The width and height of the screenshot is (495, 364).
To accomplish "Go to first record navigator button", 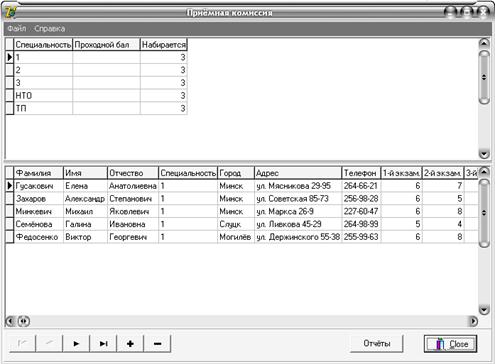I will 23,343.
